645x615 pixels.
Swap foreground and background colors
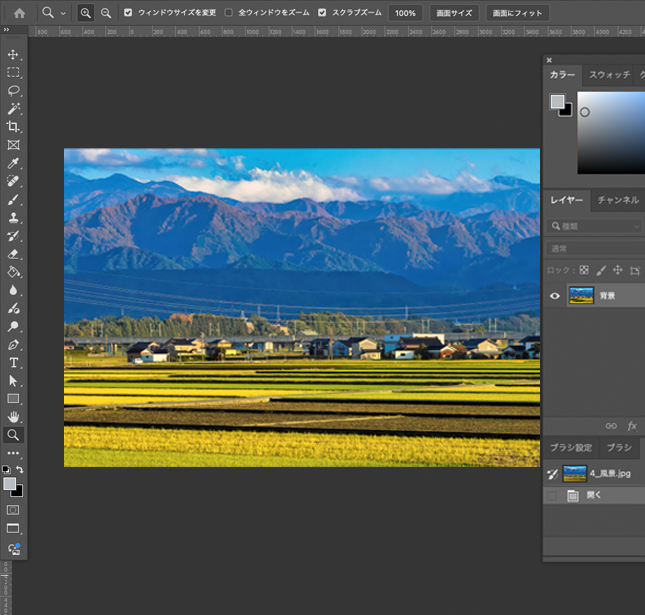20,469
